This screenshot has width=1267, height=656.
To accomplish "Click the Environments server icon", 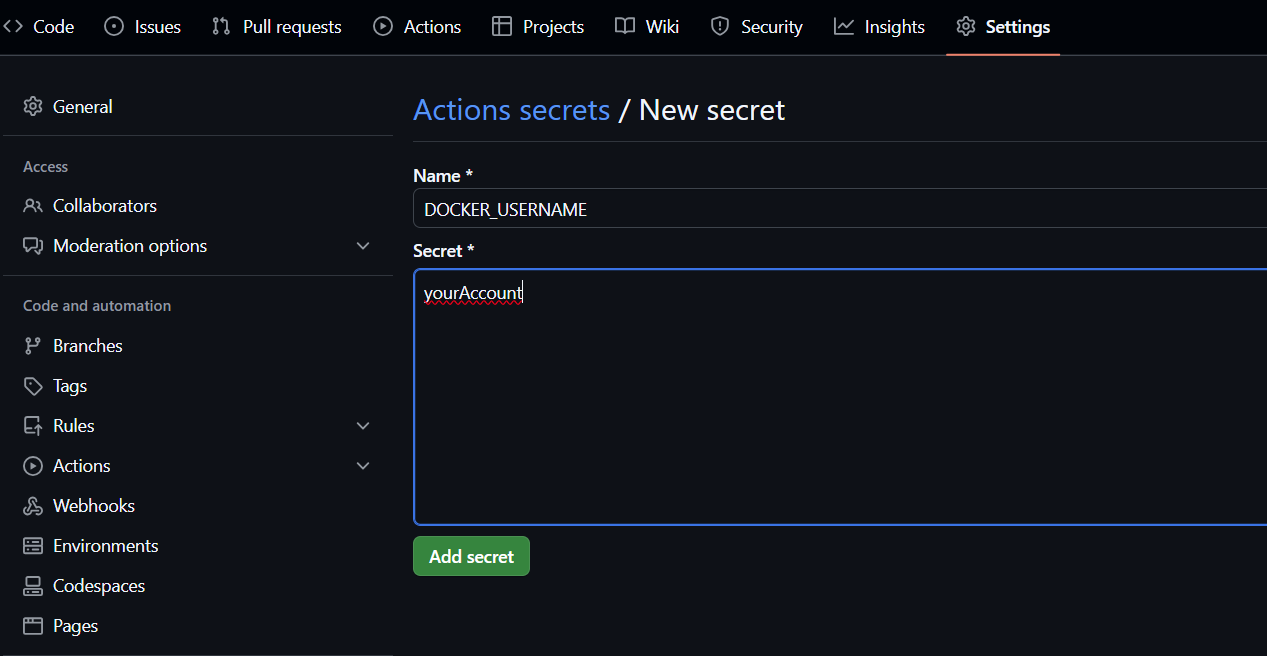I will coord(33,546).
